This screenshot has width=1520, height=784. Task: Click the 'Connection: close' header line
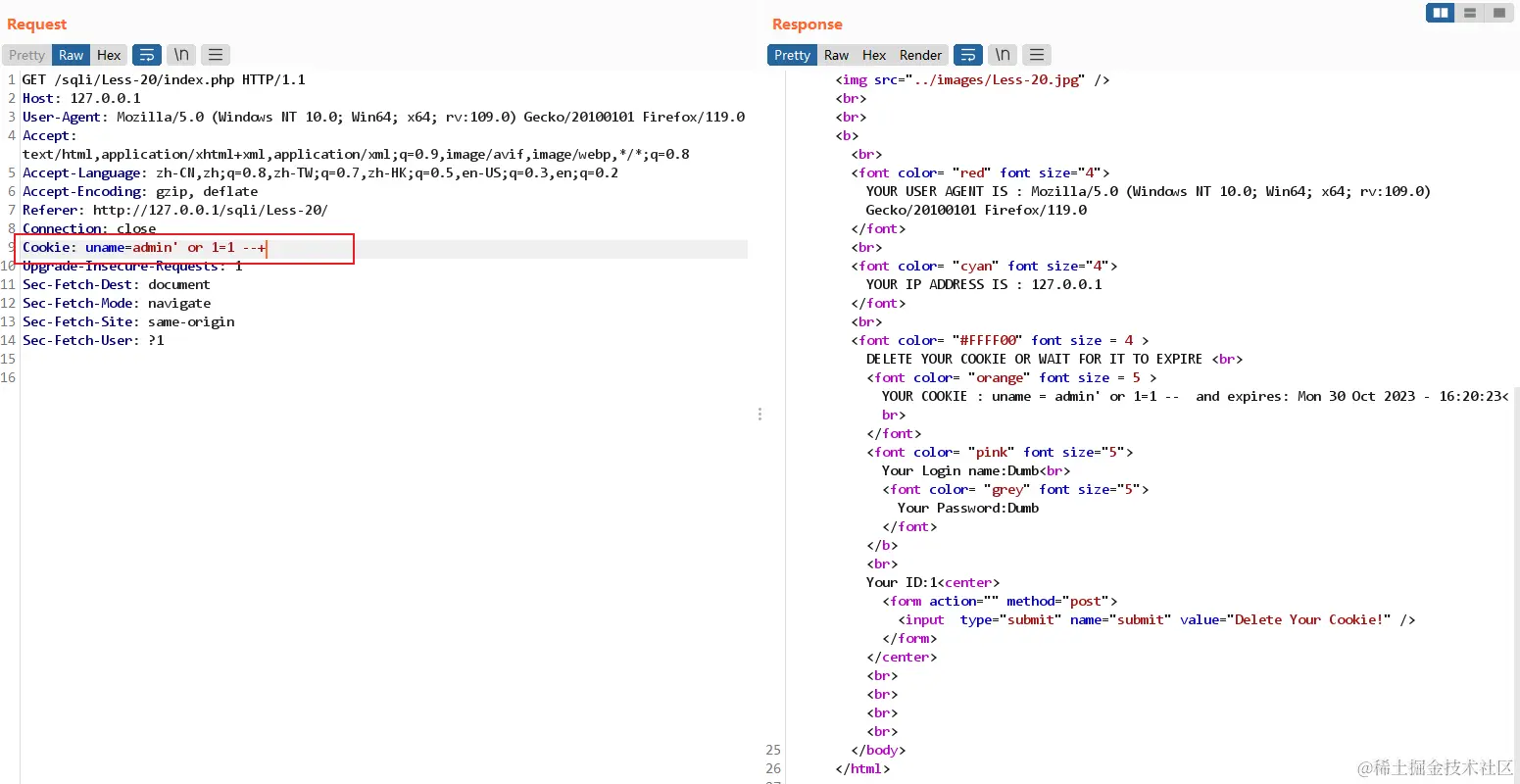tap(89, 228)
